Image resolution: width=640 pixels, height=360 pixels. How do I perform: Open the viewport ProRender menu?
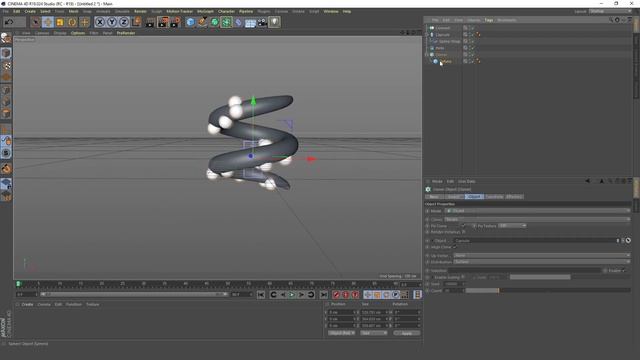click(x=126, y=33)
